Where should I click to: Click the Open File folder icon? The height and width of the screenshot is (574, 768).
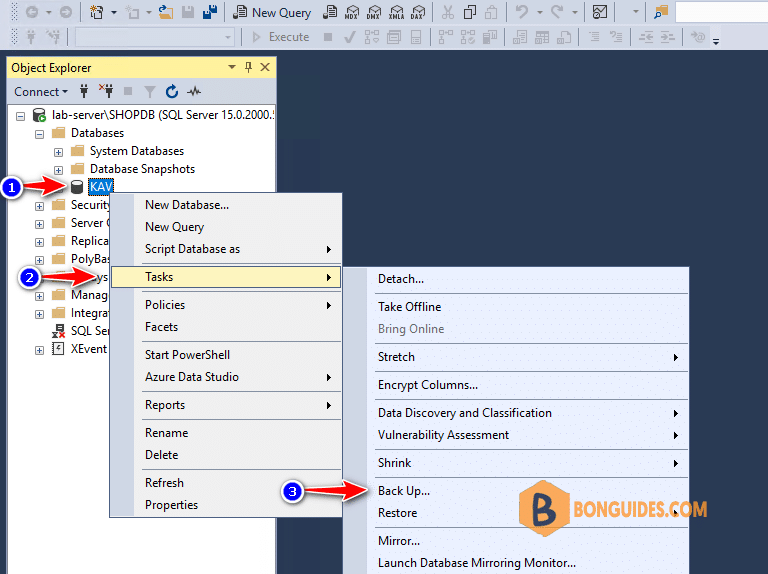[166, 12]
